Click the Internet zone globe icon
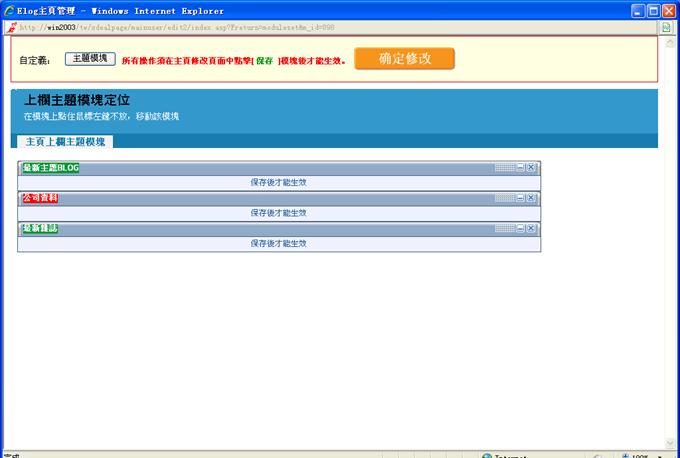The width and height of the screenshot is (680, 458). point(486,455)
